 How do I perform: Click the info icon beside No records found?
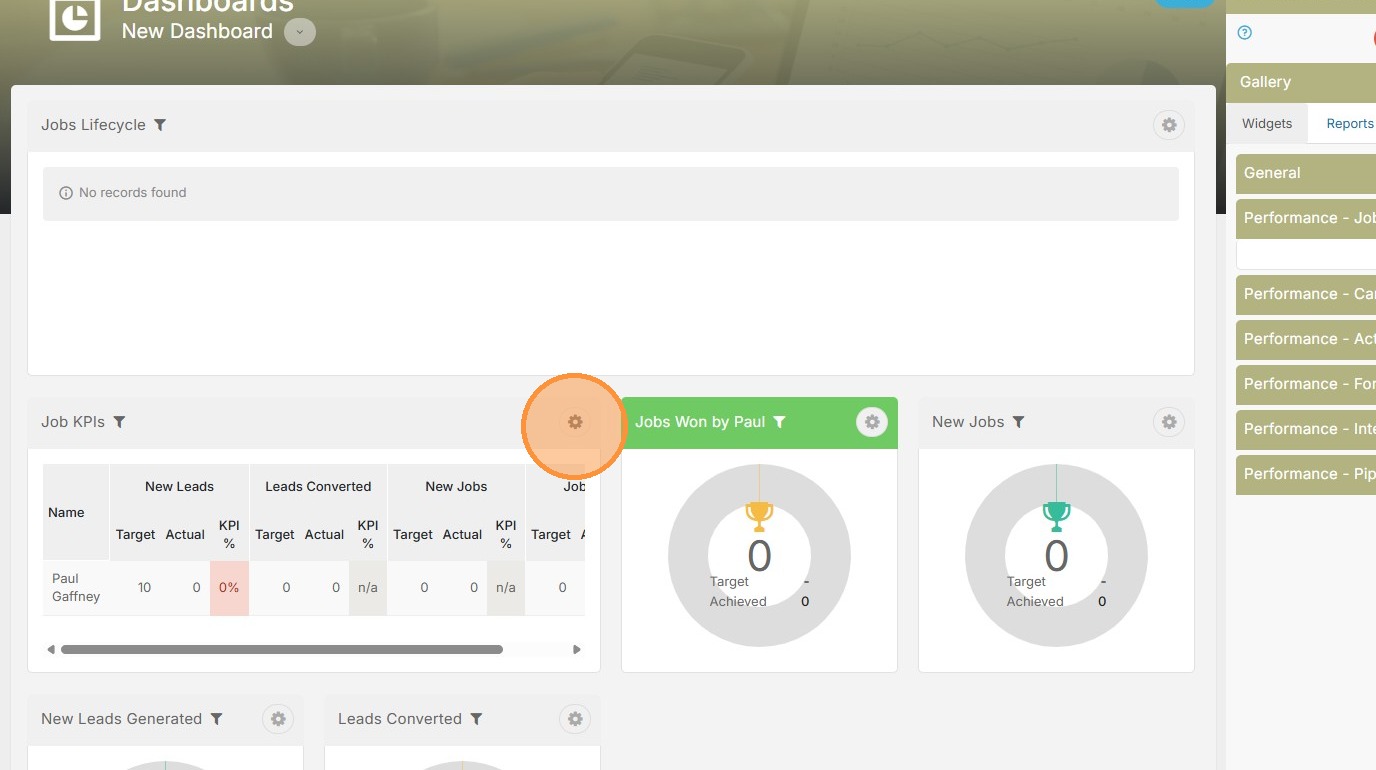(x=66, y=193)
